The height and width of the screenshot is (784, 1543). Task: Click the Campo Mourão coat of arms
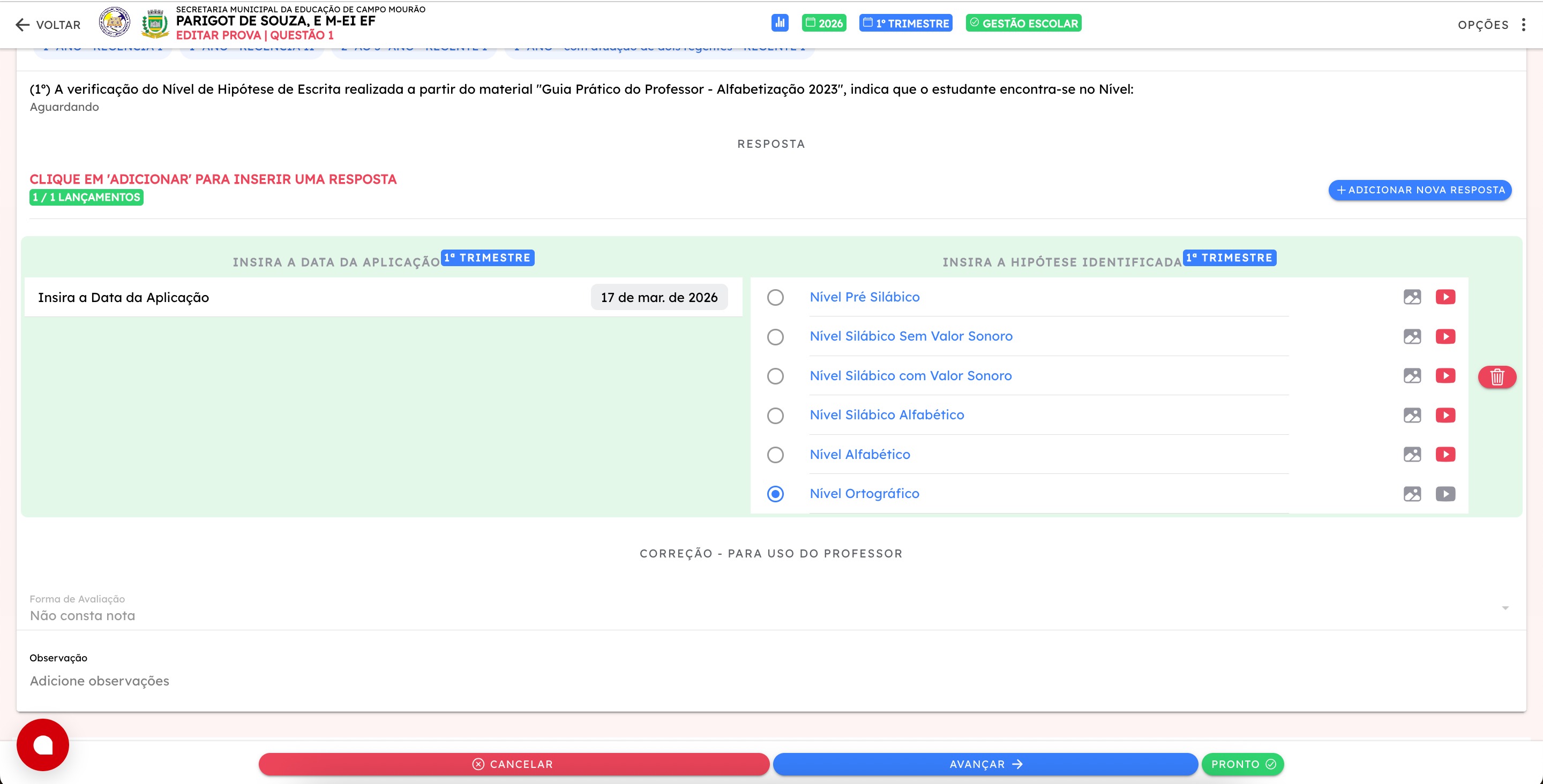click(x=155, y=24)
